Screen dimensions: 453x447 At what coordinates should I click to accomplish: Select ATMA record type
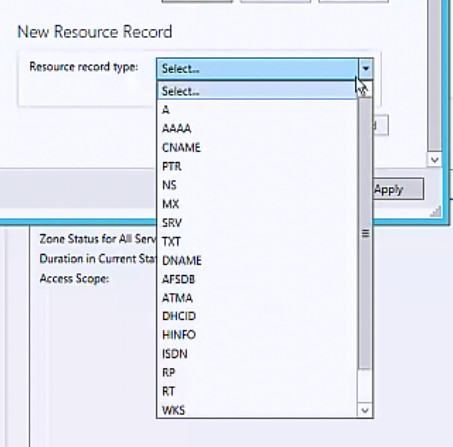click(257, 298)
